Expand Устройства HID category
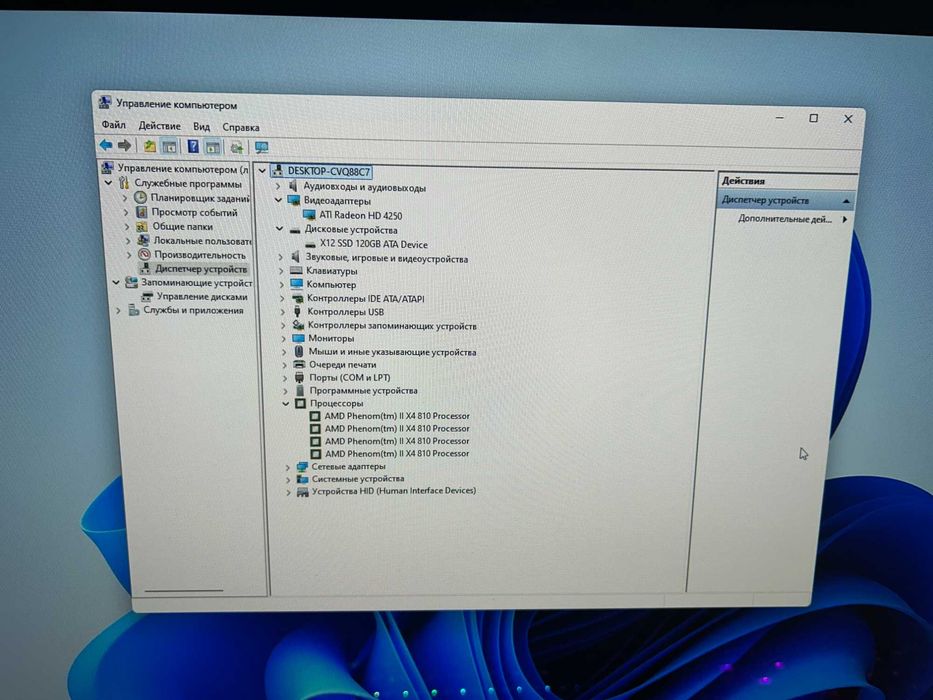Screen dimensions: 933x700 pyautogui.click(x=289, y=492)
